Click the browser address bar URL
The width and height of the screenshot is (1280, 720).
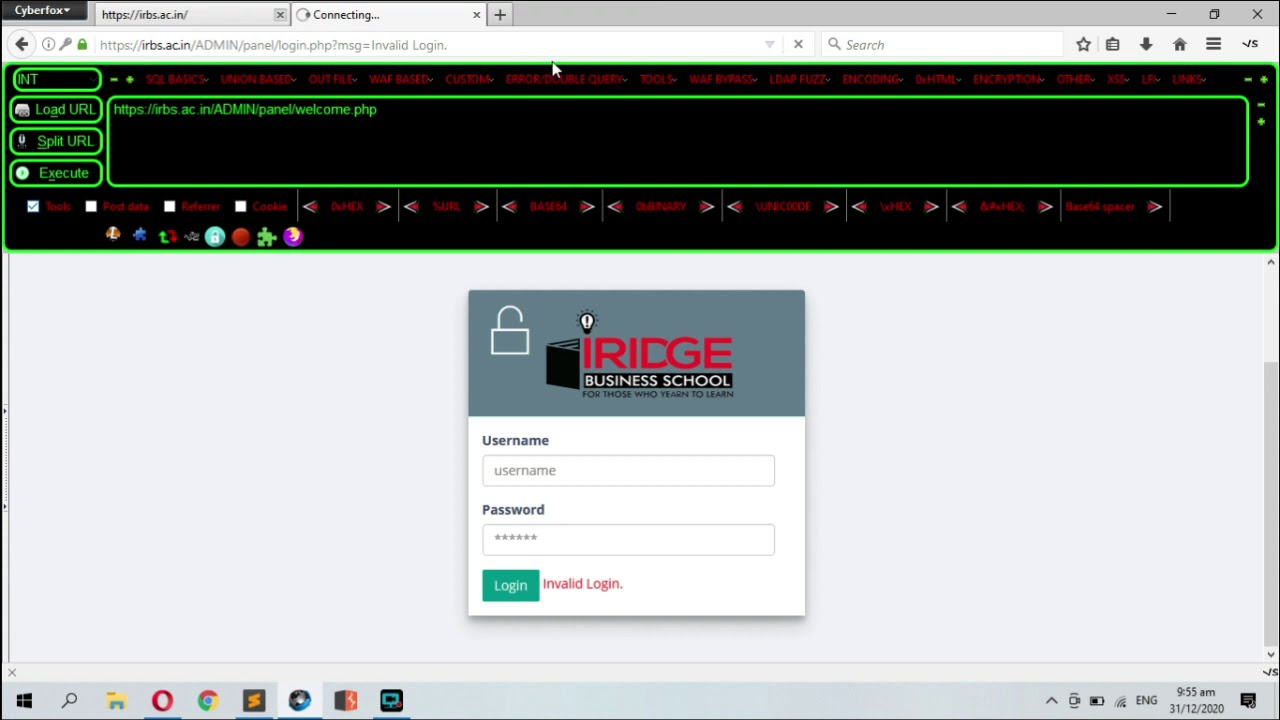click(x=273, y=45)
